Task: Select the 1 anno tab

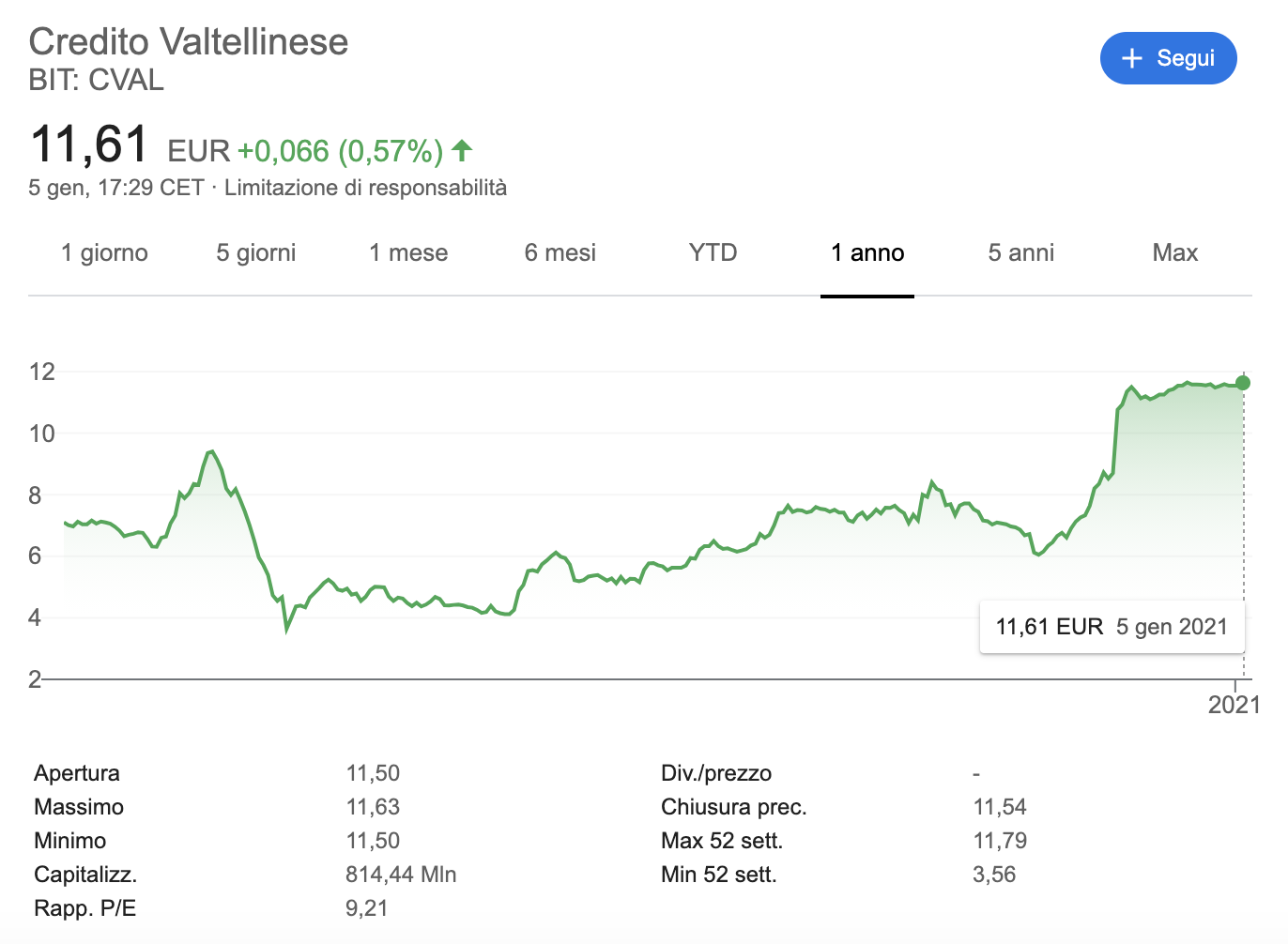Action: click(x=866, y=253)
